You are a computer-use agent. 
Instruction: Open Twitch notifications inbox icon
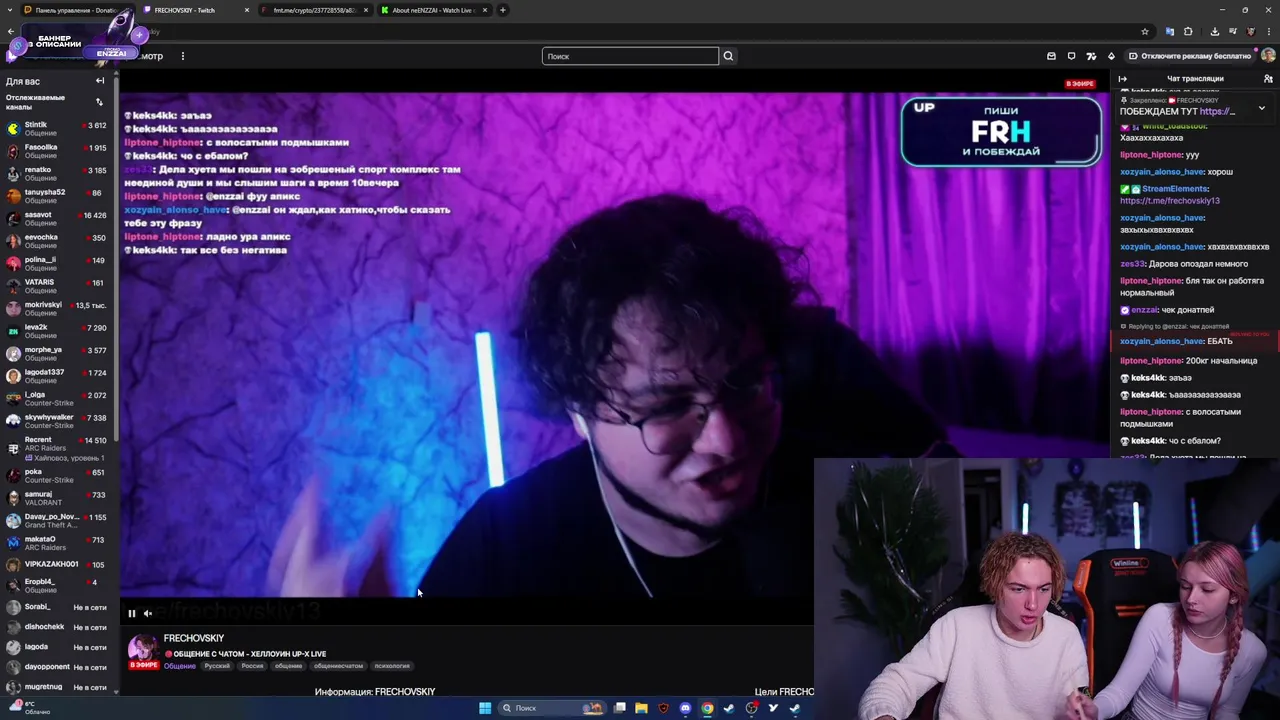[x=1051, y=56]
